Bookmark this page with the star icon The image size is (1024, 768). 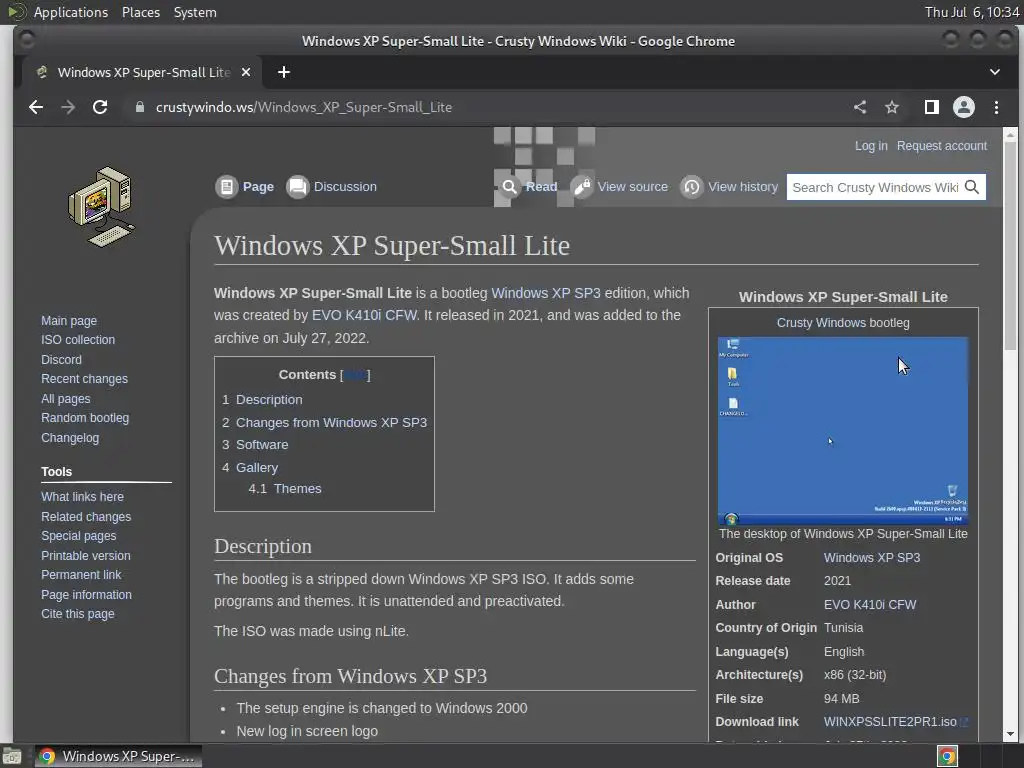[x=892, y=107]
